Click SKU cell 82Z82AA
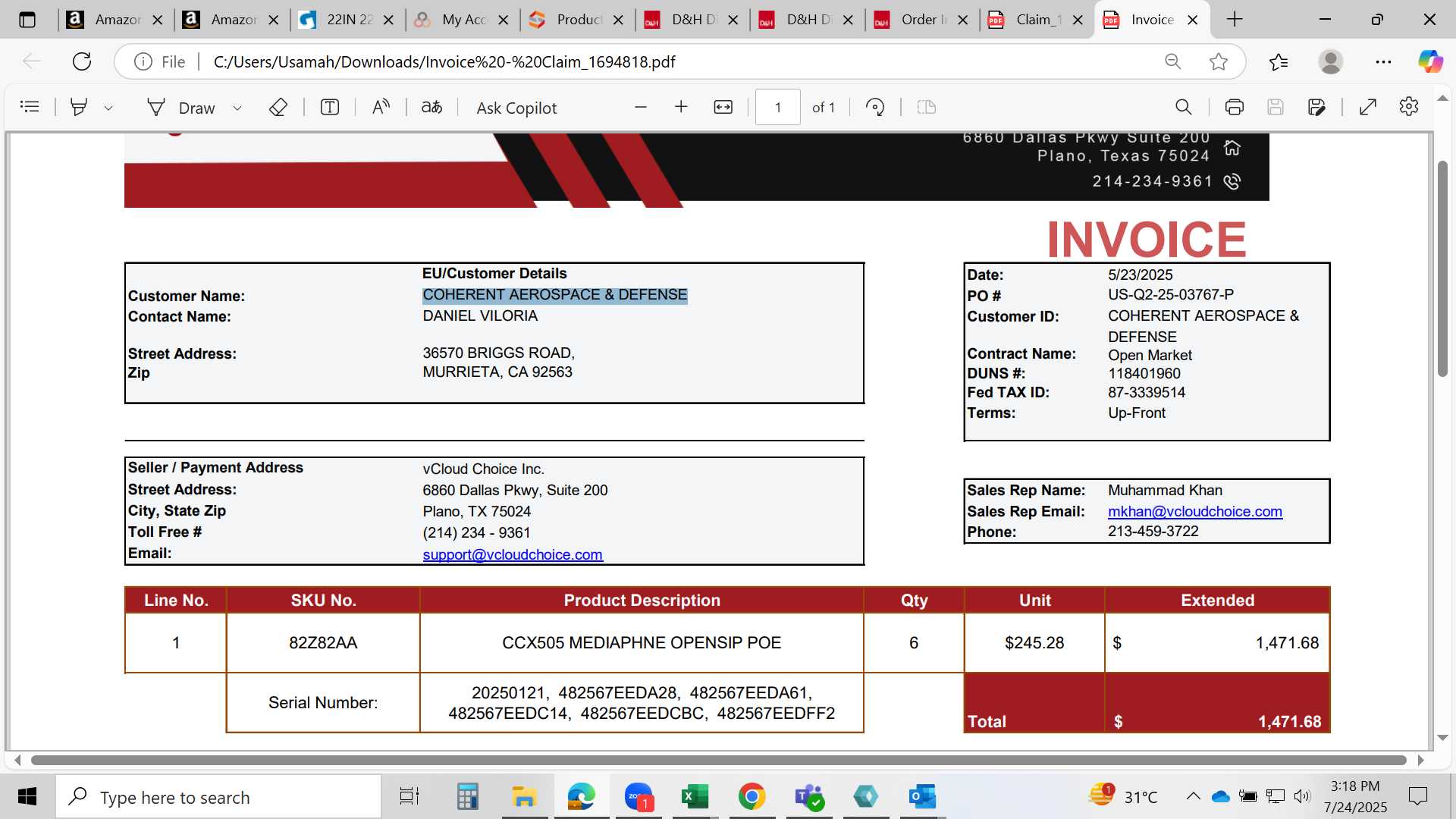 pyautogui.click(x=323, y=643)
